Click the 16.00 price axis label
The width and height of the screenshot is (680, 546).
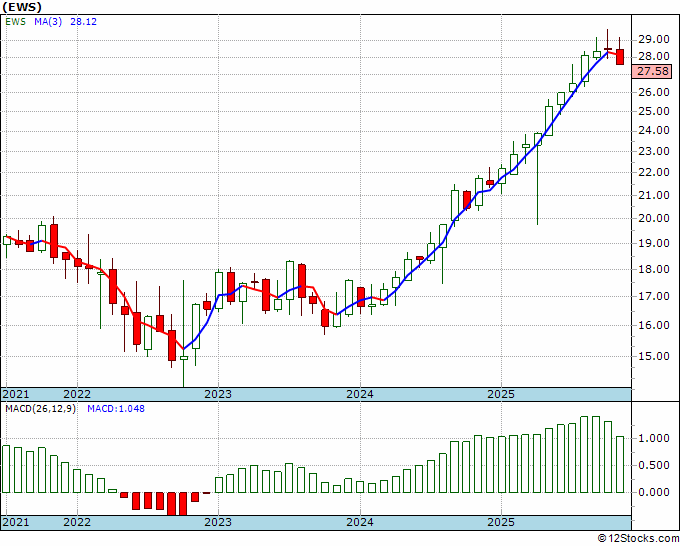[x=654, y=325]
